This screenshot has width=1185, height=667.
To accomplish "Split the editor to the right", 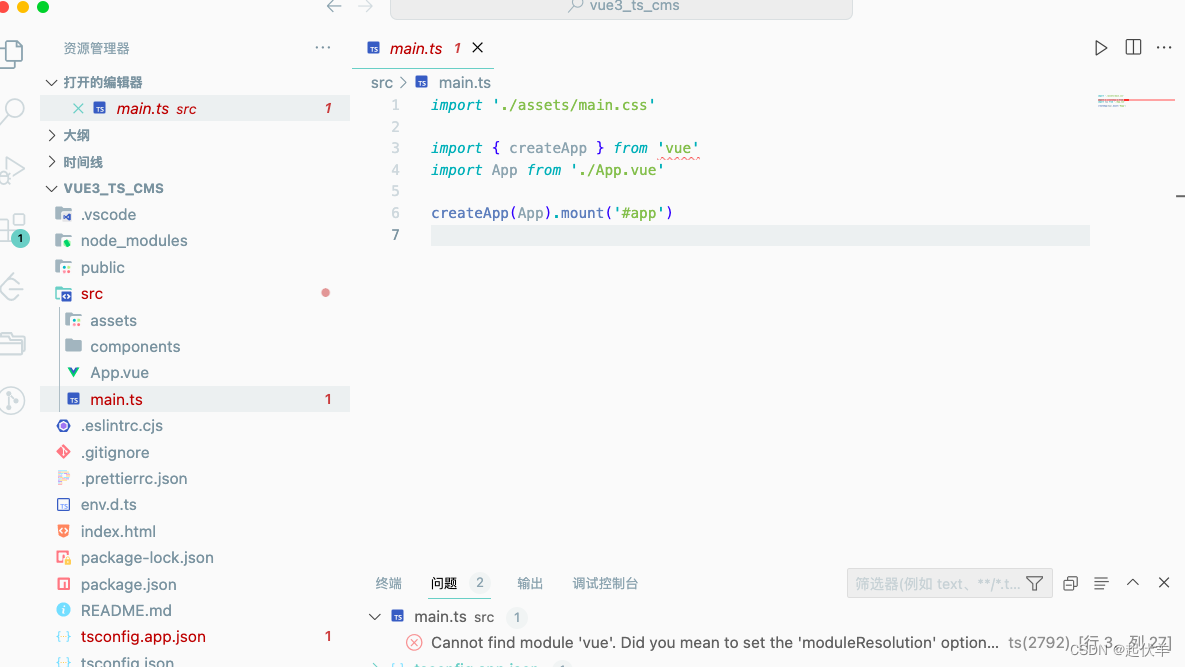I will click(x=1133, y=48).
